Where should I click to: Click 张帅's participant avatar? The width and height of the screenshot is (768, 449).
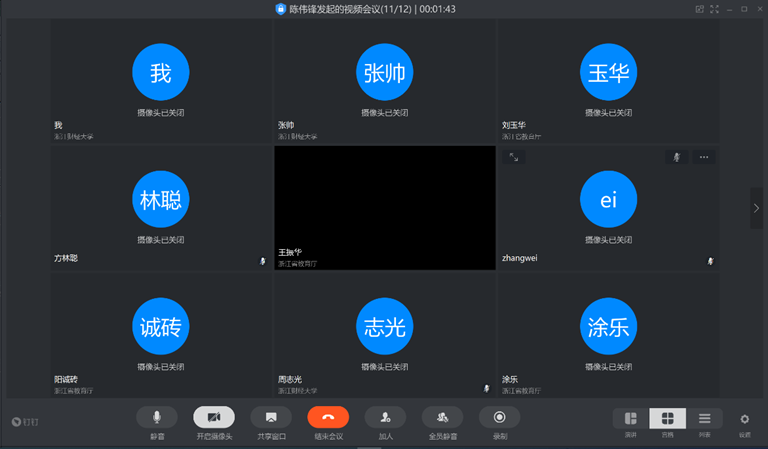click(x=384, y=73)
